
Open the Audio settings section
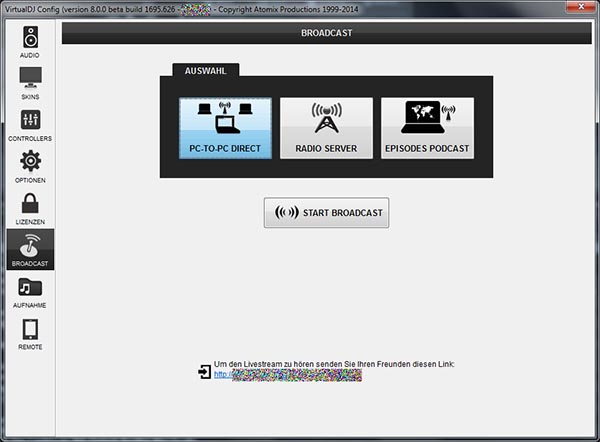30,42
